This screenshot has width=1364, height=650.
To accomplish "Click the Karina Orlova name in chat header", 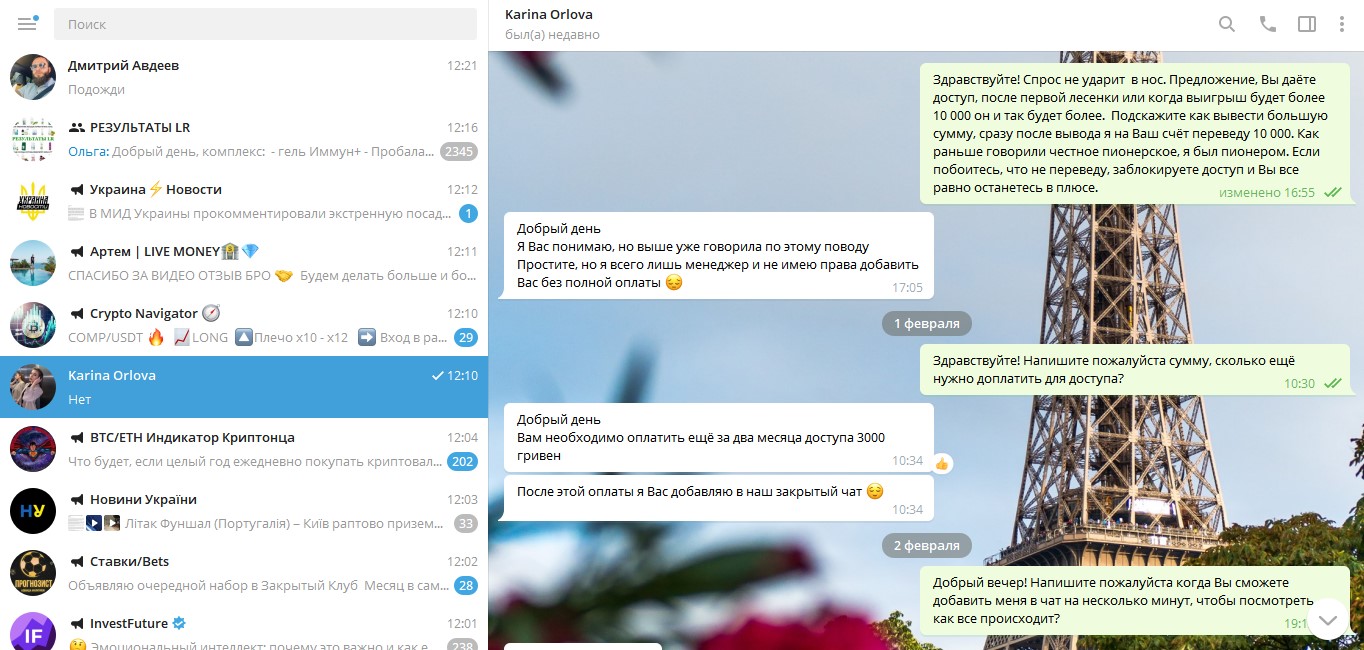I will click(x=548, y=14).
